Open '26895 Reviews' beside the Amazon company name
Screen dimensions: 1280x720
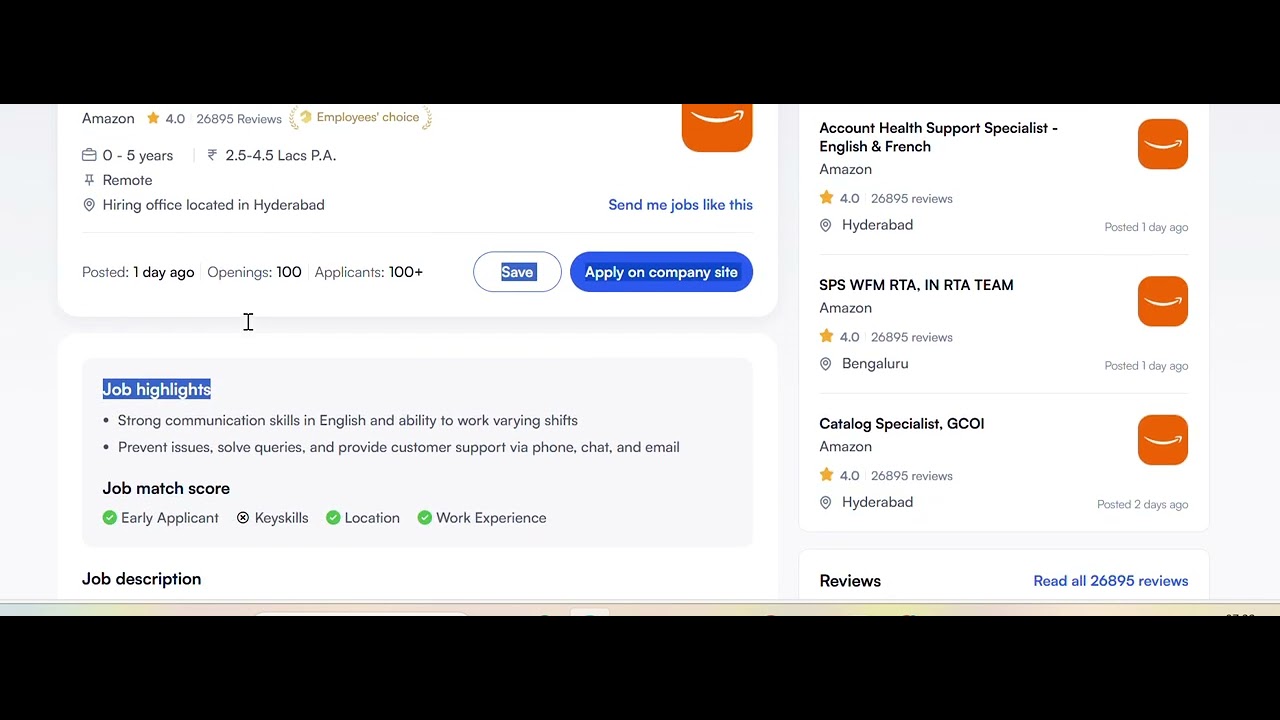(238, 119)
